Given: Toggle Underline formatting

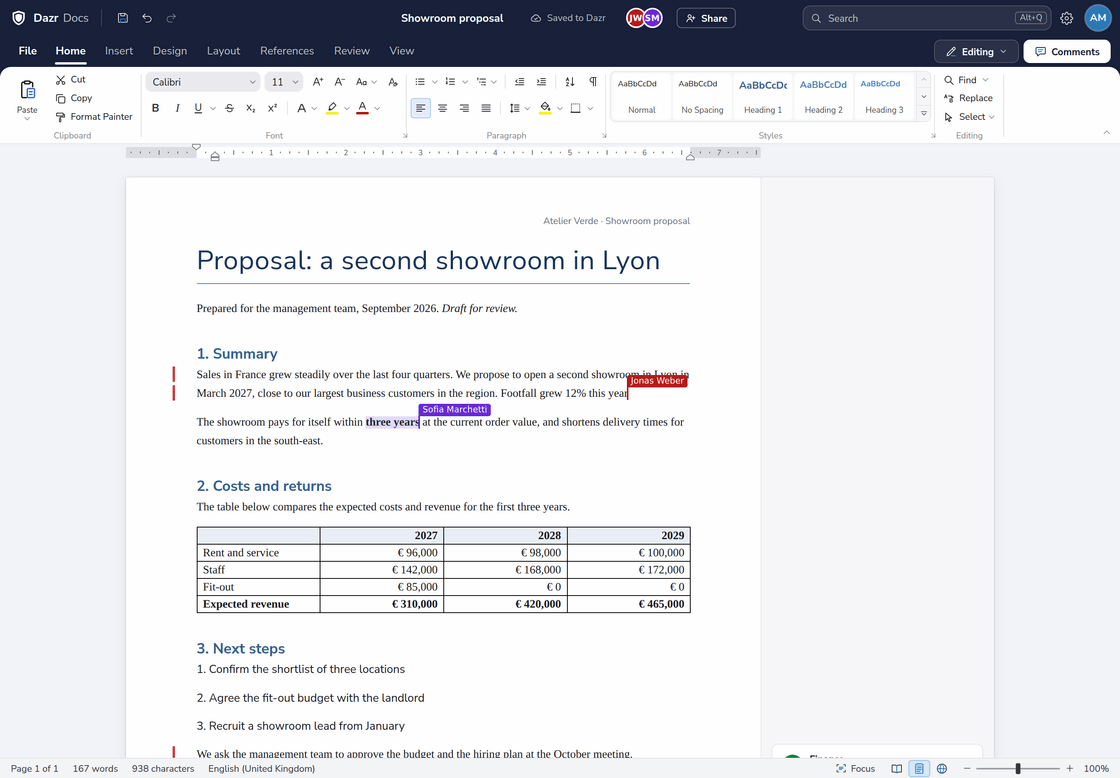Looking at the screenshot, I should pyautogui.click(x=198, y=108).
